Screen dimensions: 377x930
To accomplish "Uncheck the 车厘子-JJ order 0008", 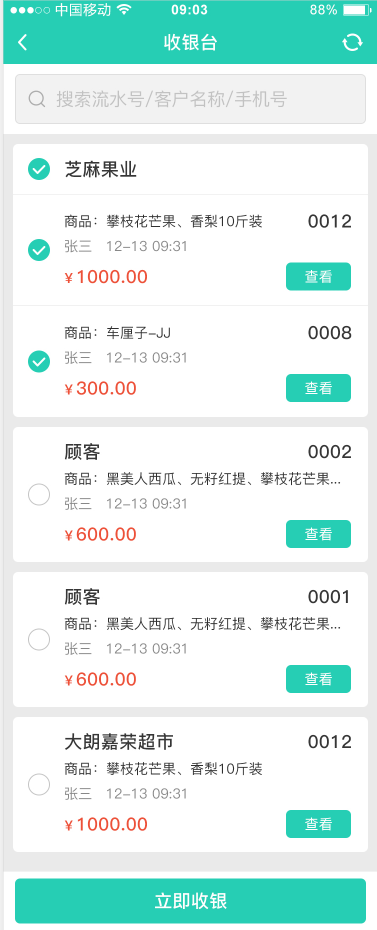I will (39, 361).
